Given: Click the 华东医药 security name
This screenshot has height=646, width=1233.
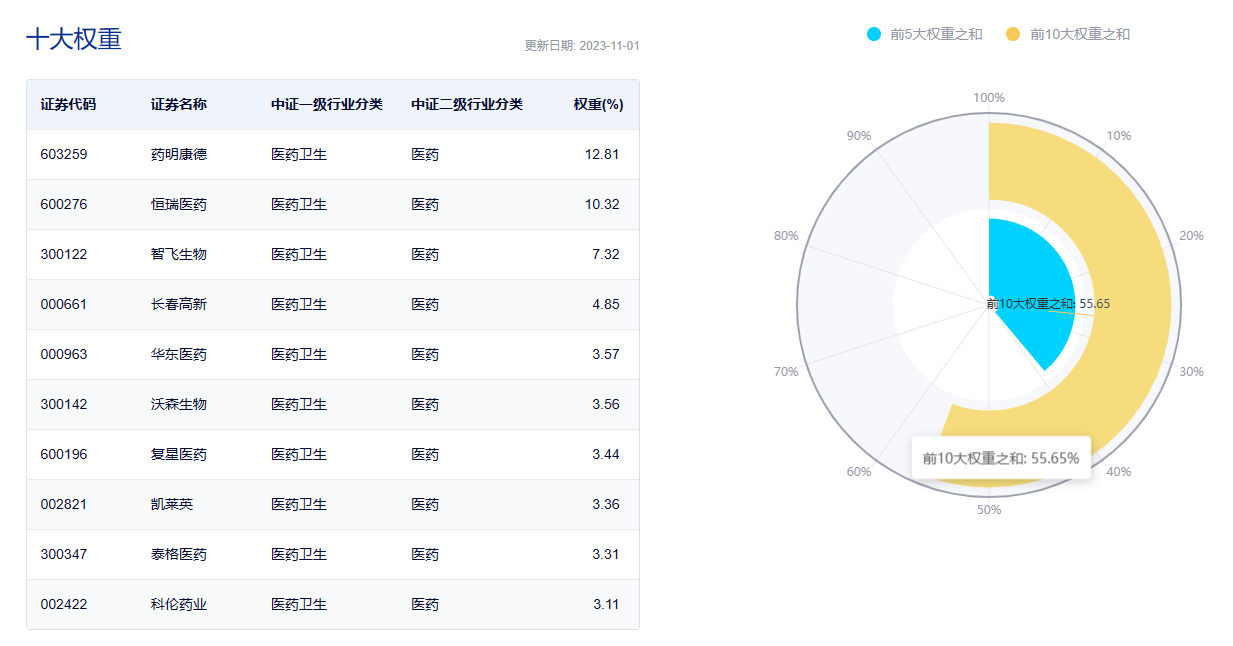Looking at the screenshot, I should point(179,354).
